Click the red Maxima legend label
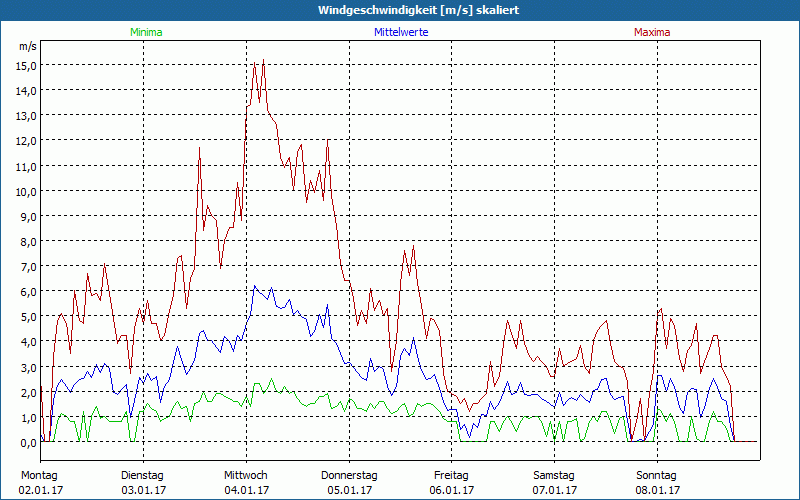Screen dimensions: 800x500 coord(652,32)
